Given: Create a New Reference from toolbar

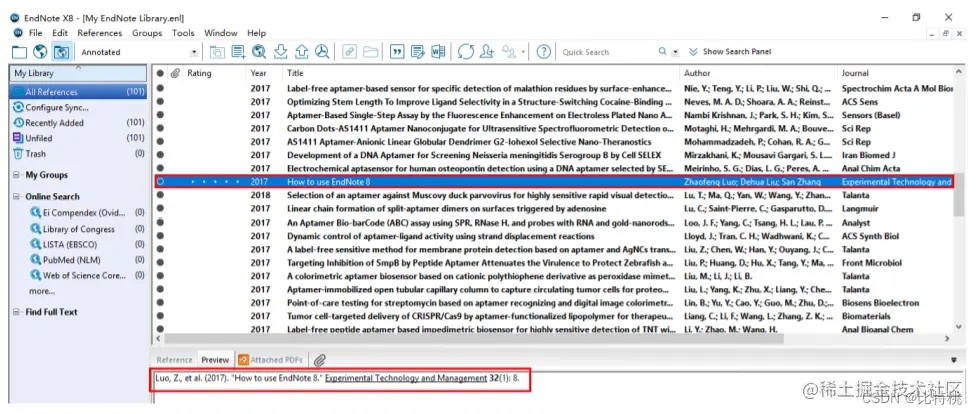Looking at the screenshot, I should click(239, 52).
